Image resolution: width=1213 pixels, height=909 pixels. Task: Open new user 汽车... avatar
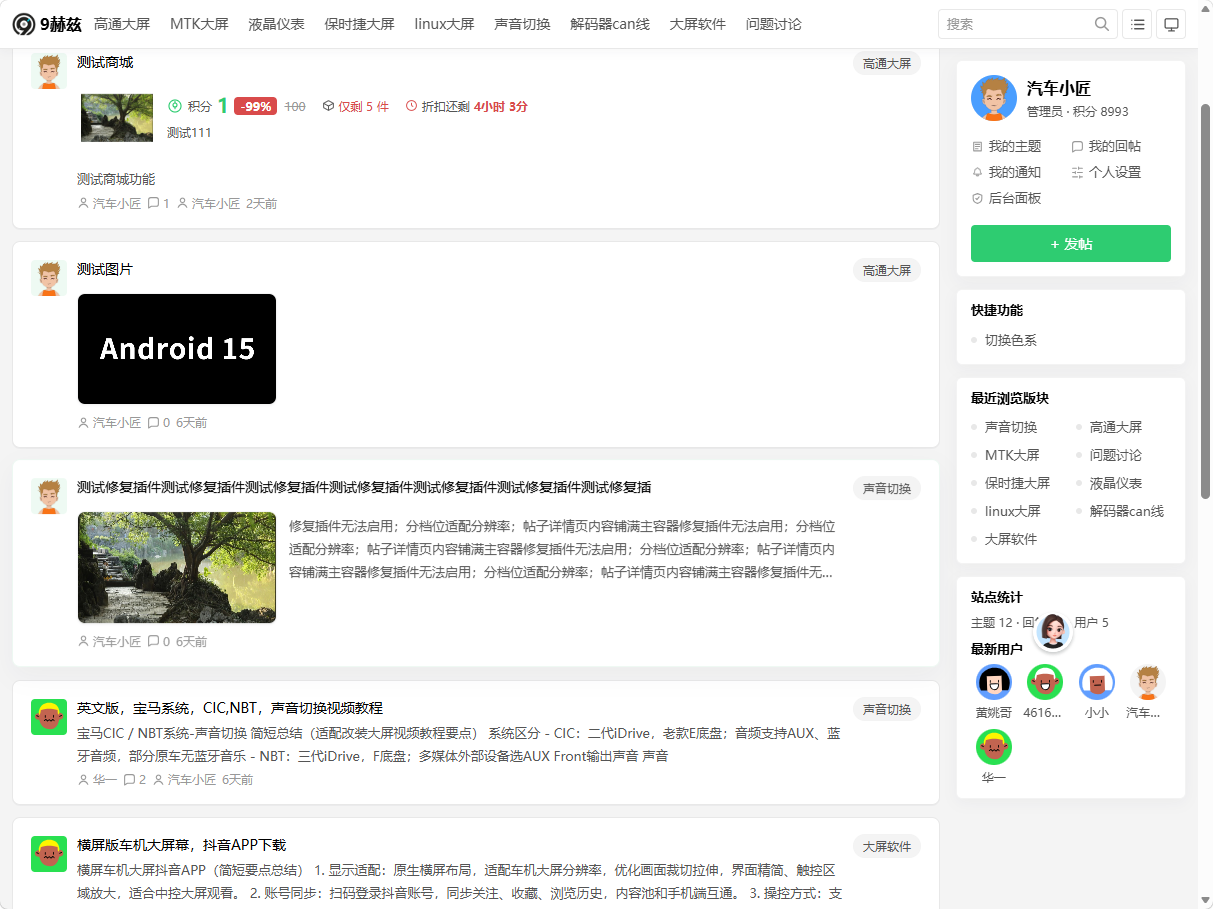[1148, 682]
